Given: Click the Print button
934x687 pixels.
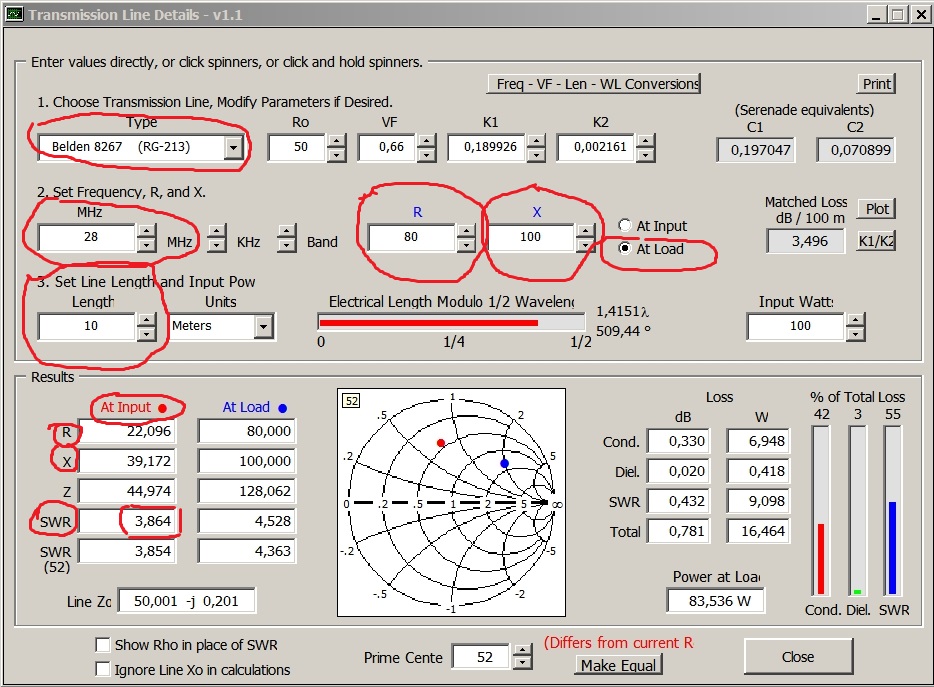Looking at the screenshot, I should 876,84.
